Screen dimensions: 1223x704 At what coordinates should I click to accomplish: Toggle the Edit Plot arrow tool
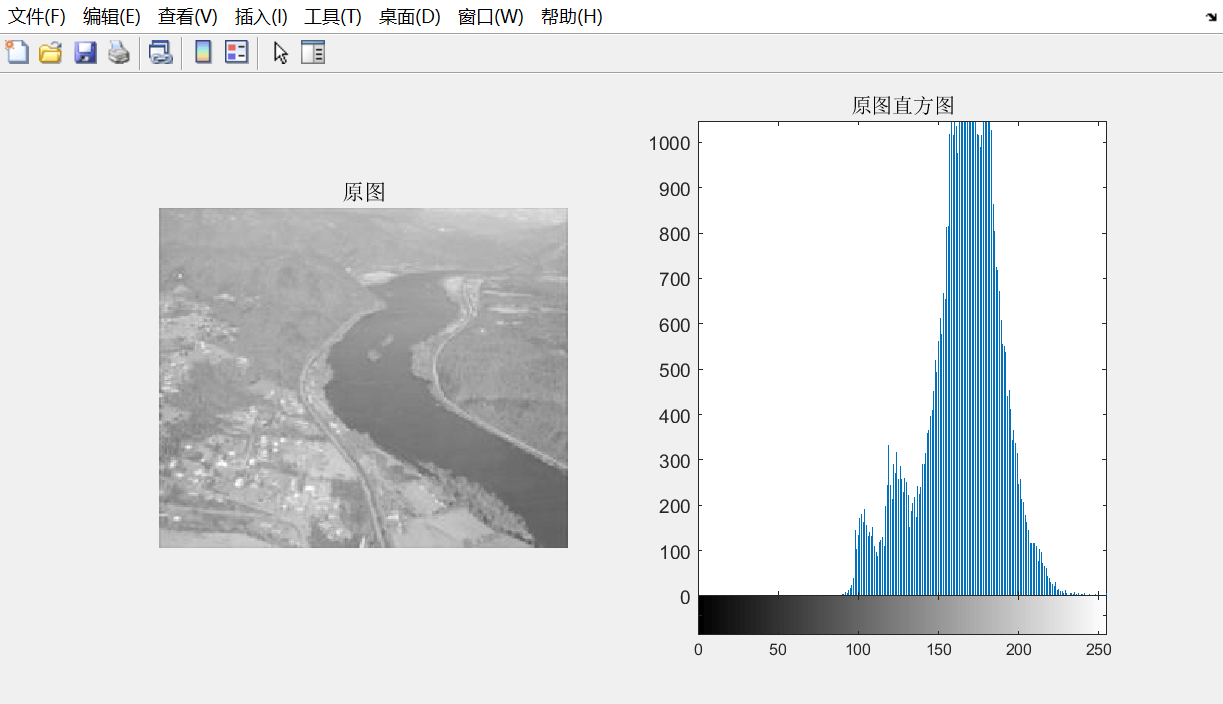point(281,53)
